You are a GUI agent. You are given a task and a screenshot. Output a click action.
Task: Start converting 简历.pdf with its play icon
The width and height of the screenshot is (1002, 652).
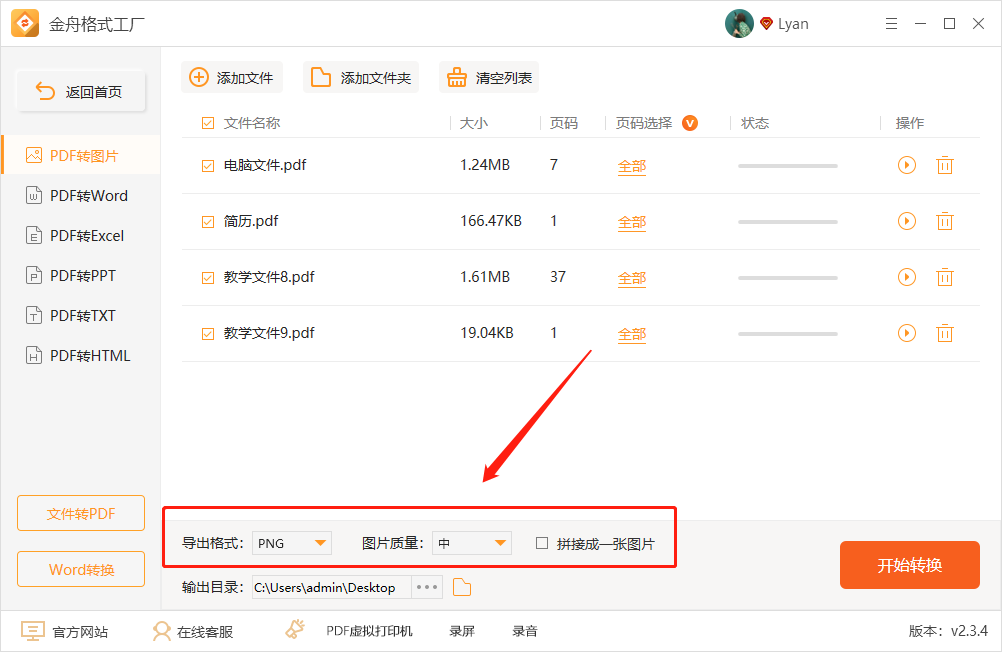coord(907,221)
